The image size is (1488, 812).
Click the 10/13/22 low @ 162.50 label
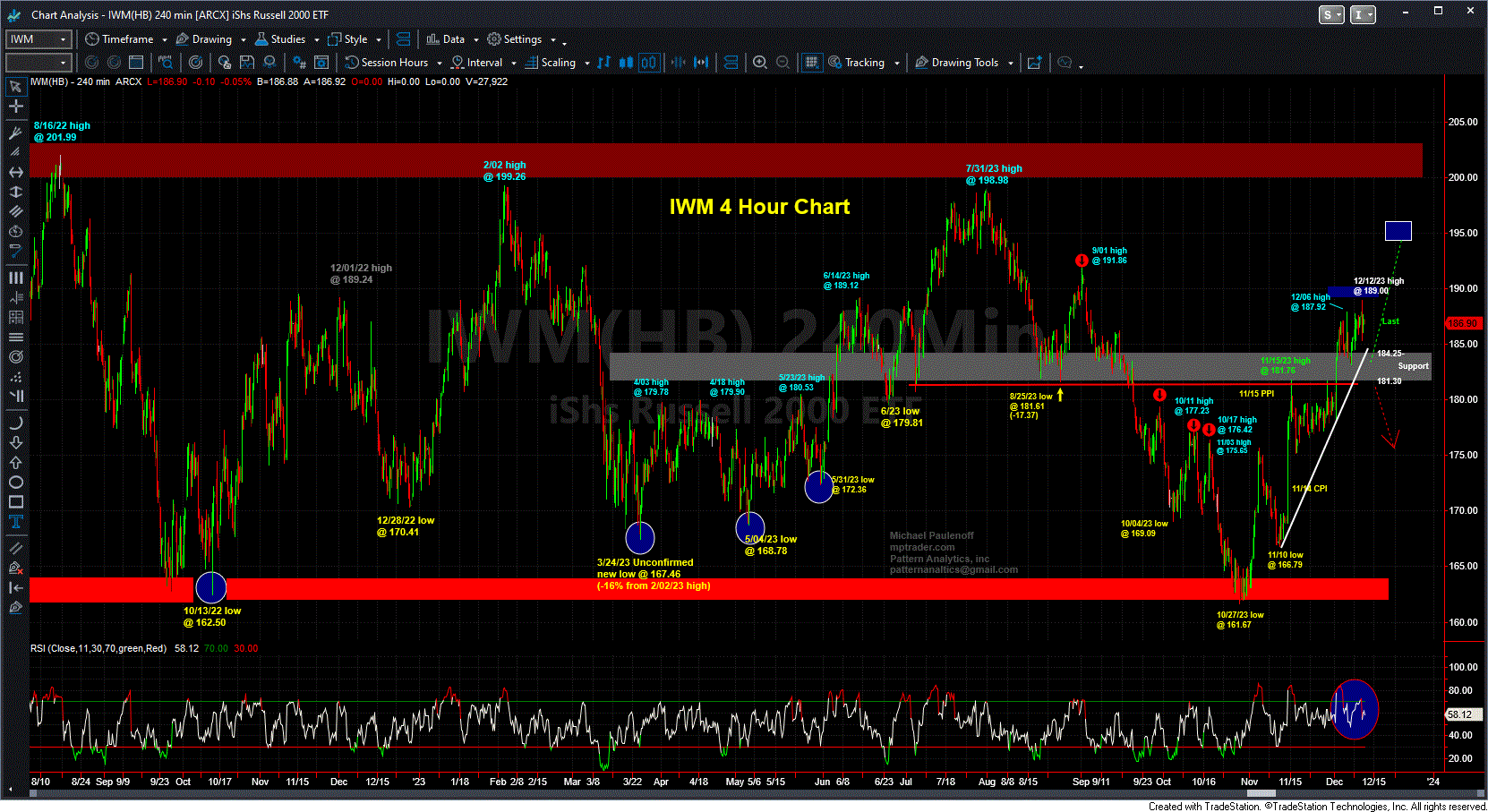tap(212, 617)
